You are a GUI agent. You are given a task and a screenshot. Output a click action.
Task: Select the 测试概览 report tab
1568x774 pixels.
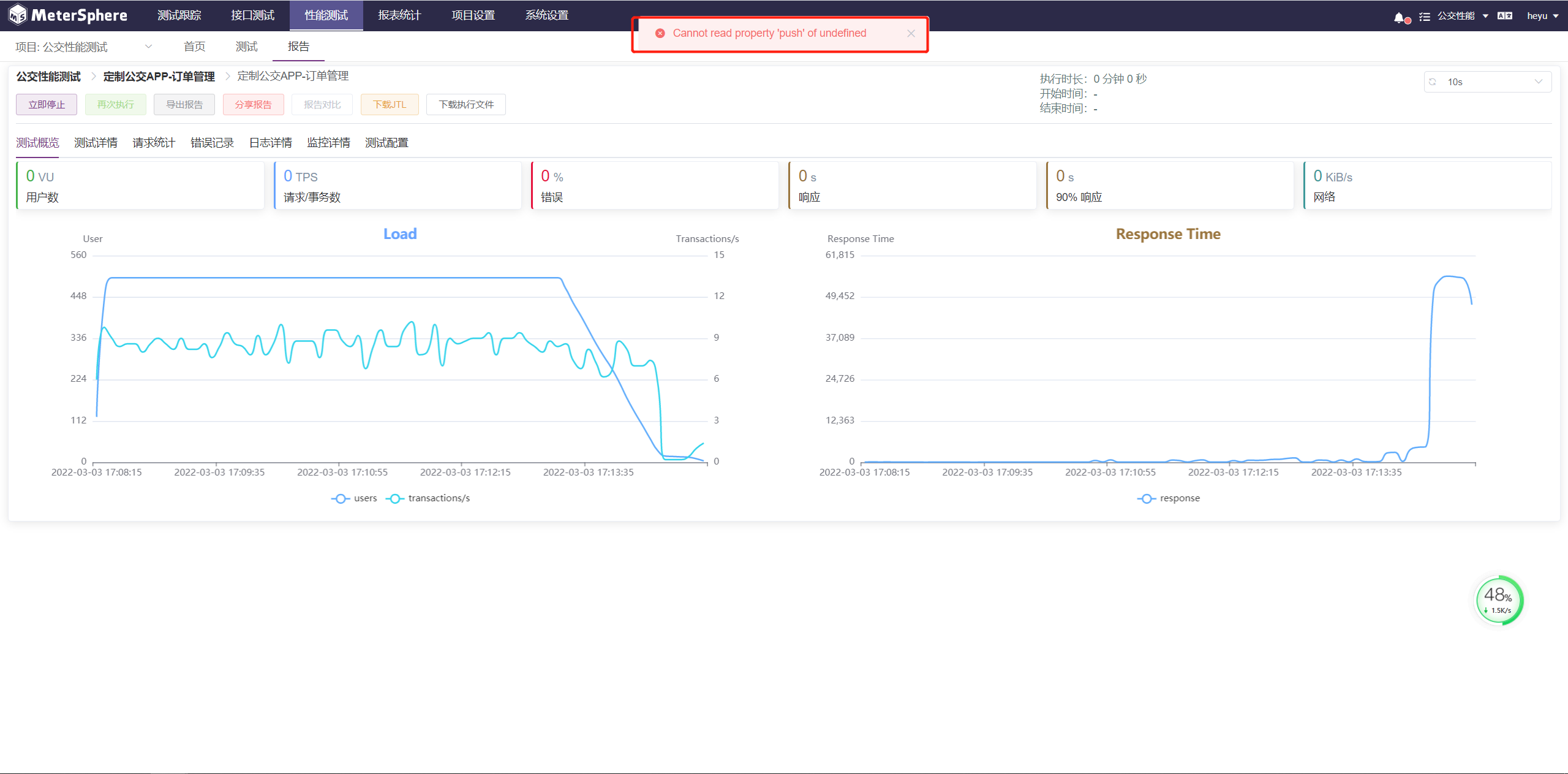(37, 143)
